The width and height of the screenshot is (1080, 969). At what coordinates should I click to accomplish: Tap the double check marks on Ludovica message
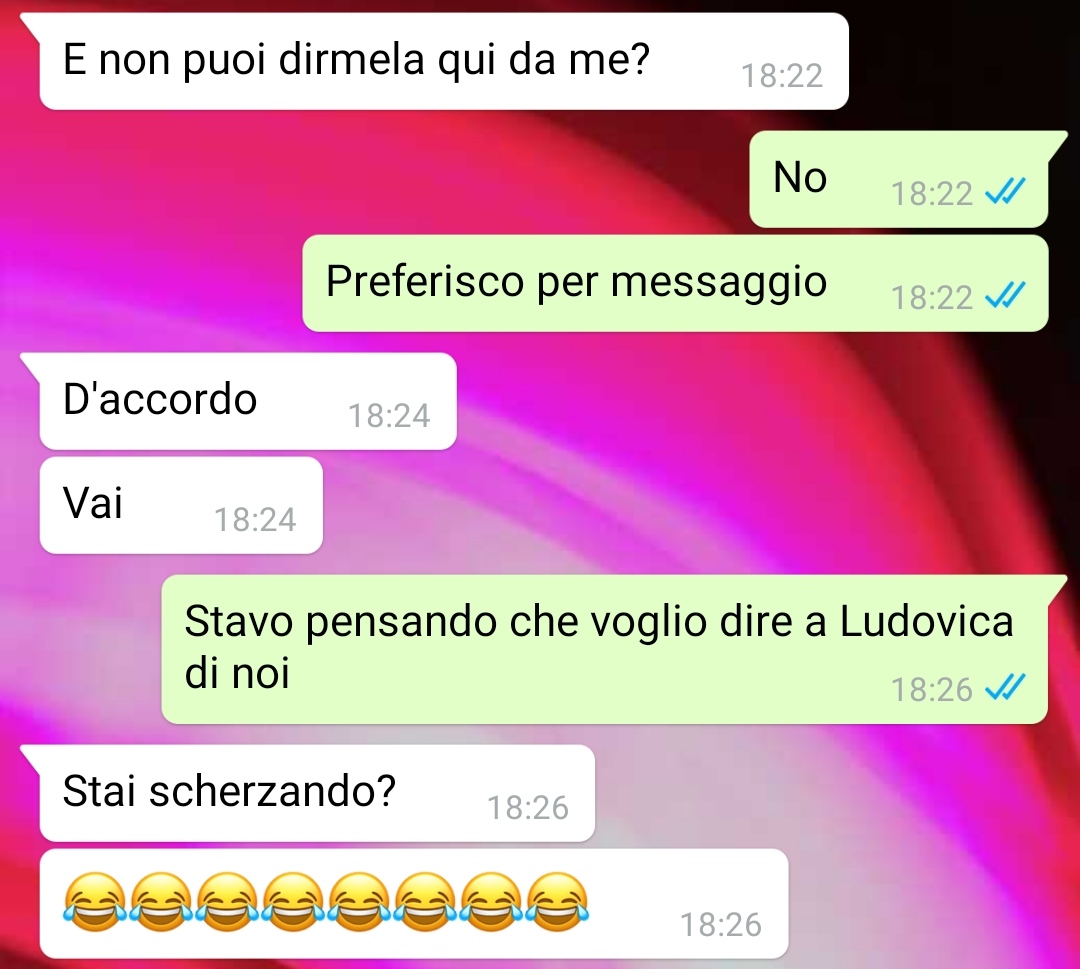(1005, 687)
